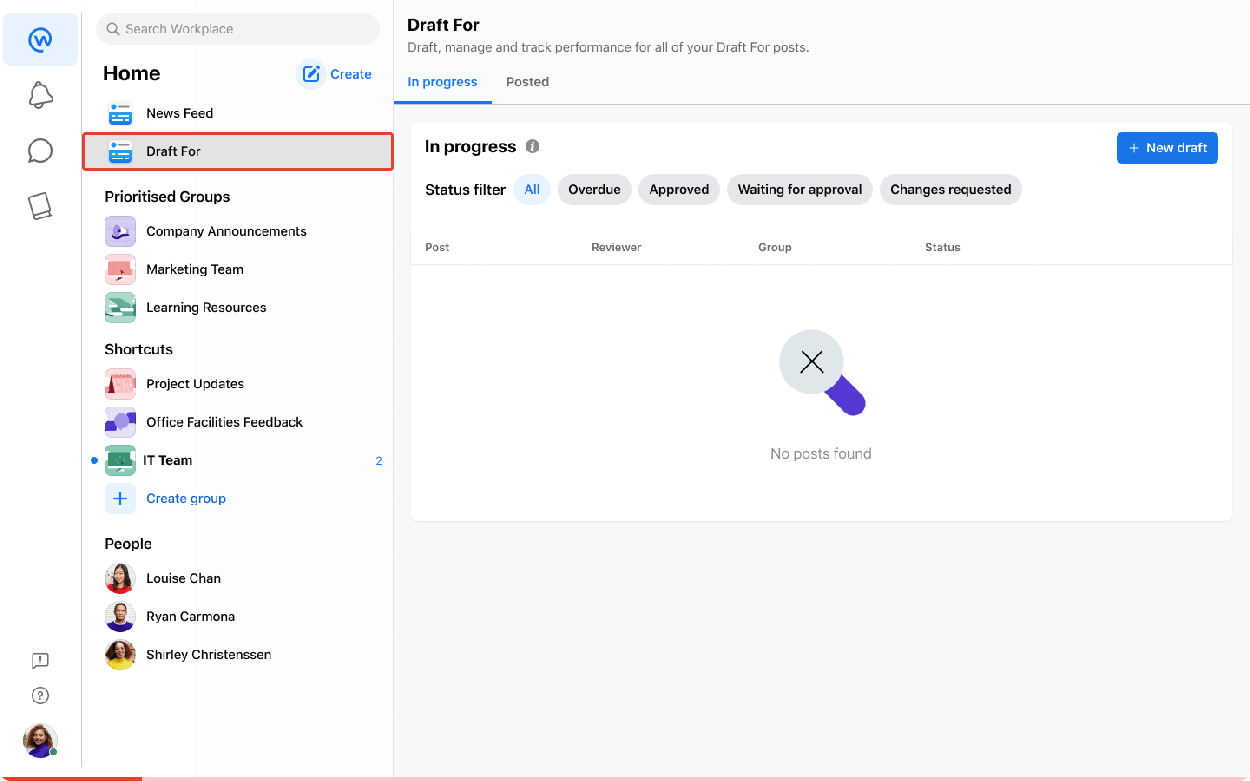Toggle the Changes requested filter
Image resolution: width=1250 pixels, height=781 pixels.
pyautogui.click(x=950, y=189)
